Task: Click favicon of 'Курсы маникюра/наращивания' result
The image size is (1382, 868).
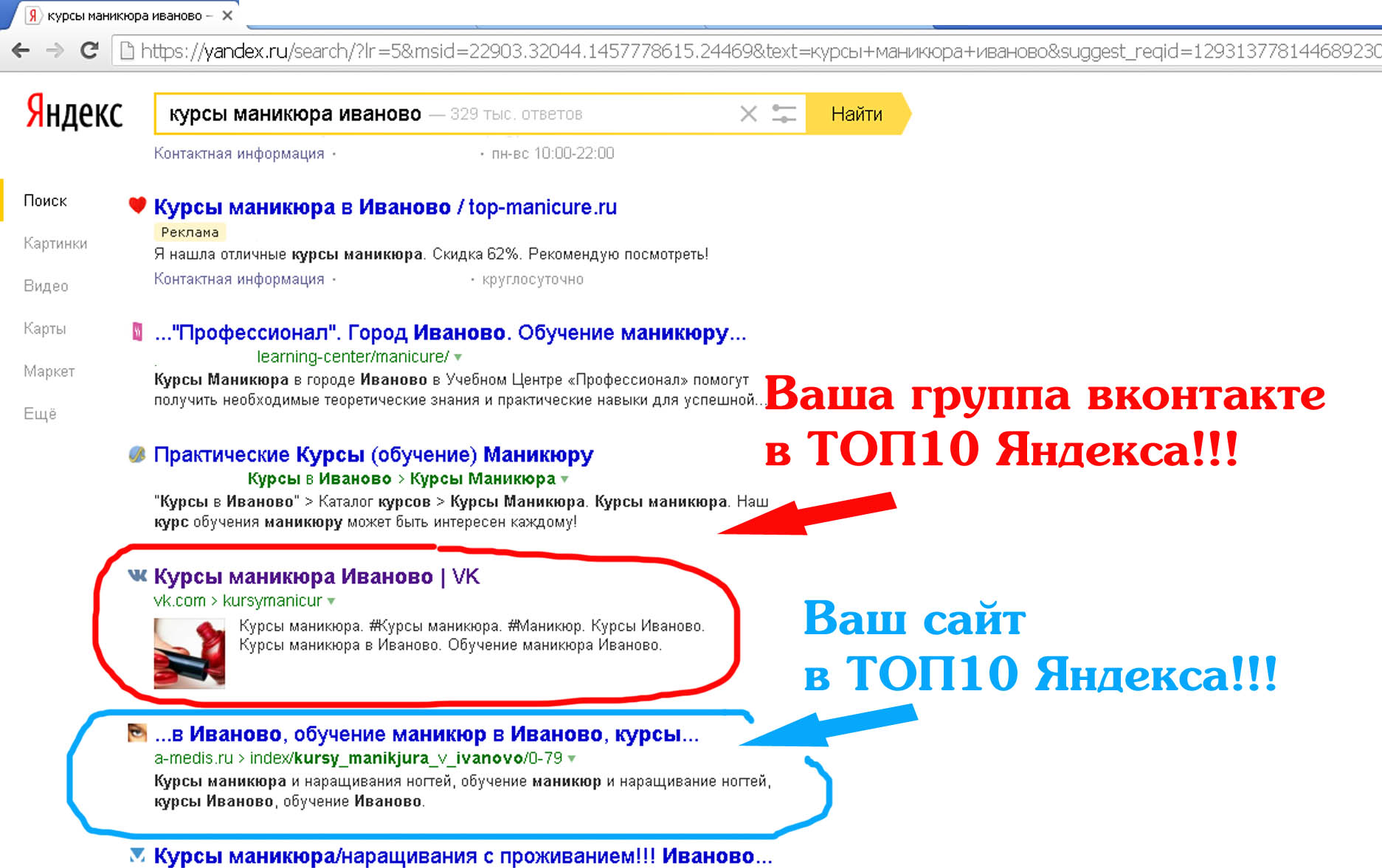Action: pos(137,855)
